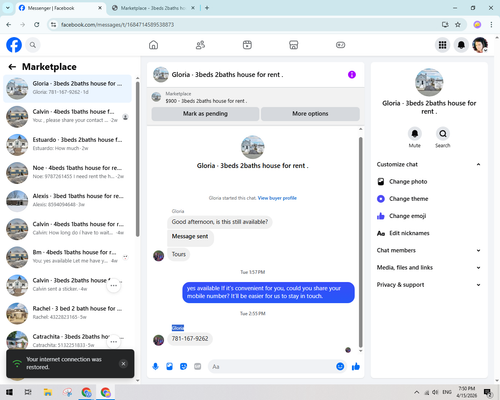The width and height of the screenshot is (500, 400).
Task: Click Change emoji option
Action: 429,216
